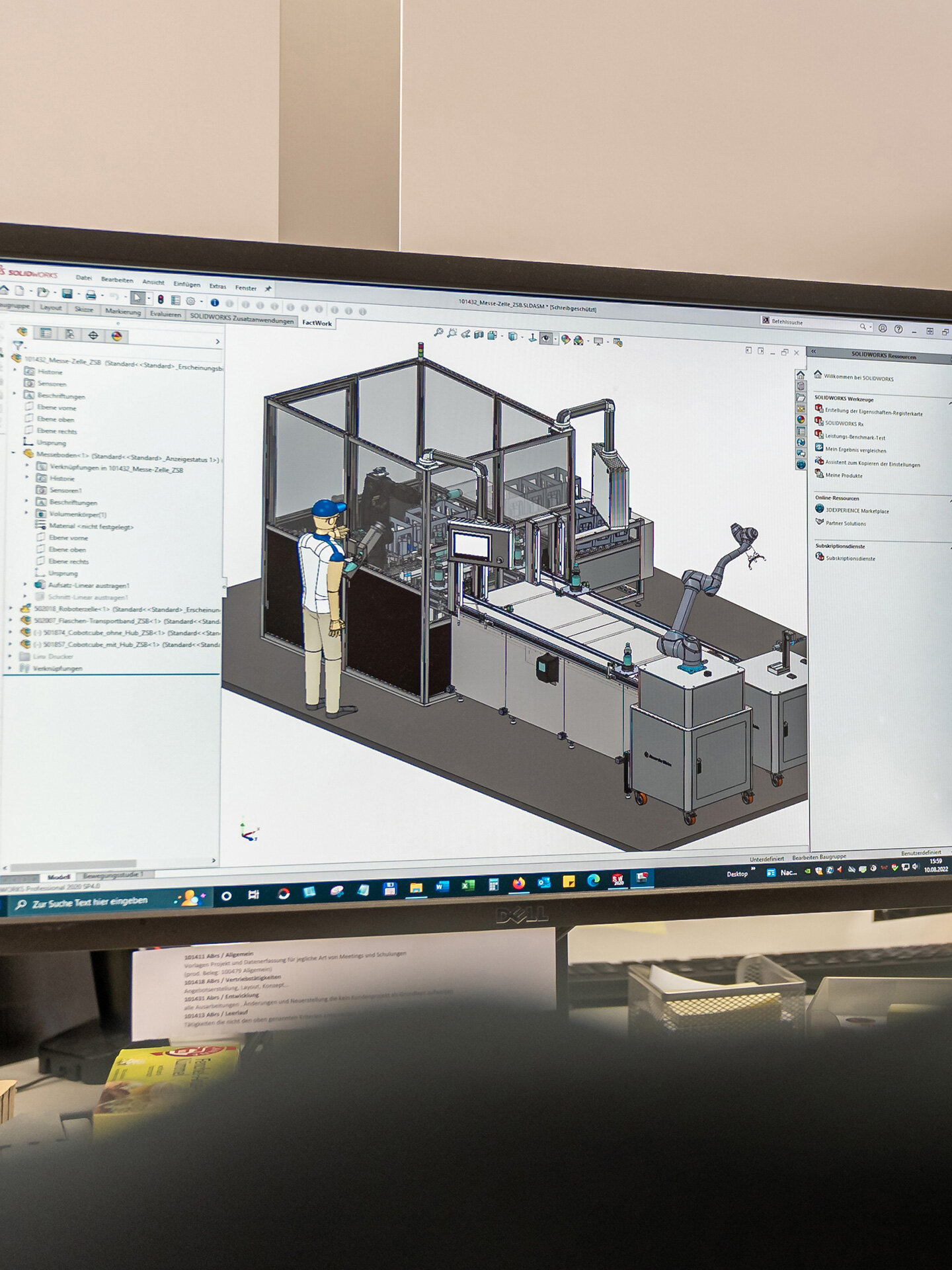This screenshot has height=1270, width=952.
Task: Click the rebuild traffic light icon
Action: [x=160, y=300]
